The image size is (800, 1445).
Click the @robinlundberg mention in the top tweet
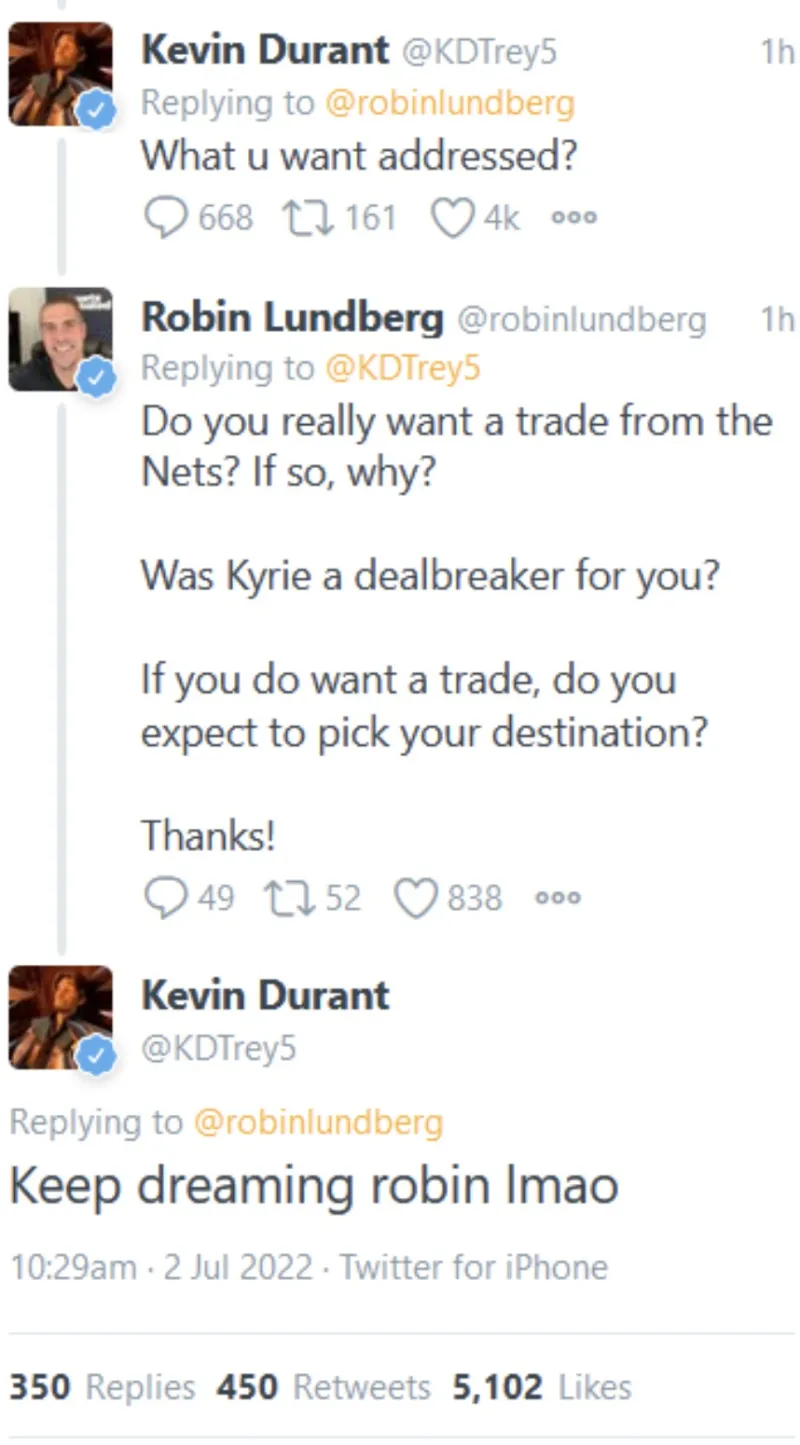tap(450, 102)
